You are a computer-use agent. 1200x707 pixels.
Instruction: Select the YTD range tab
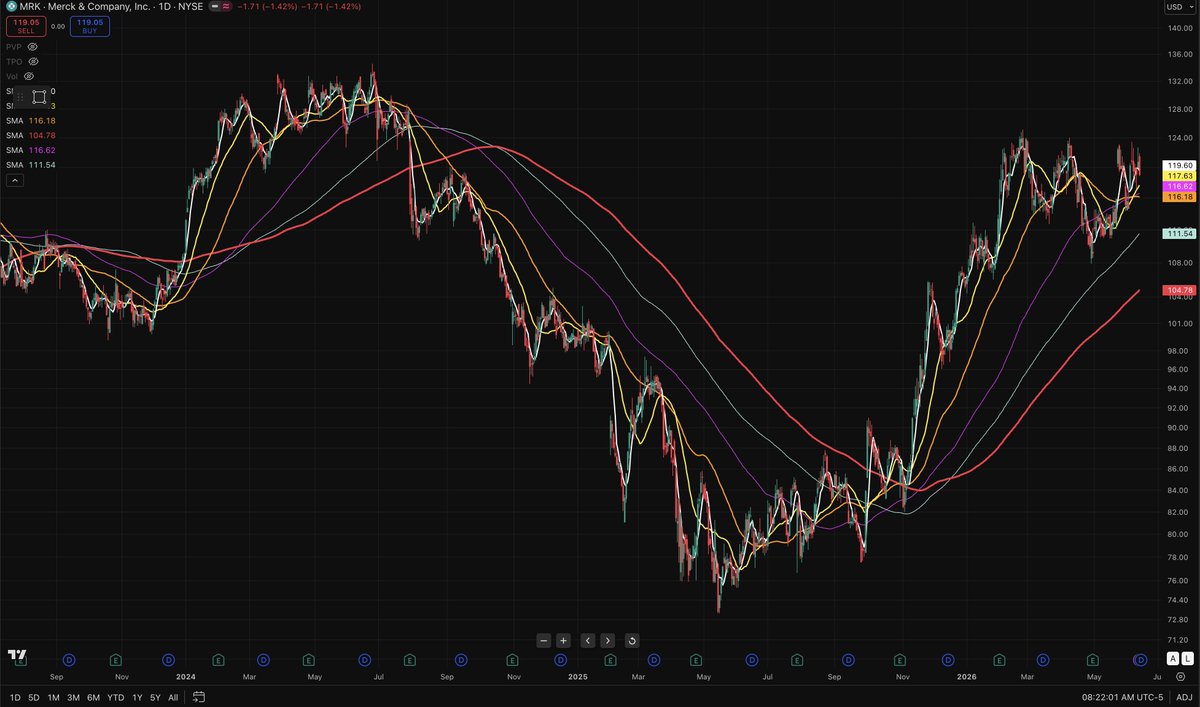tap(116, 696)
